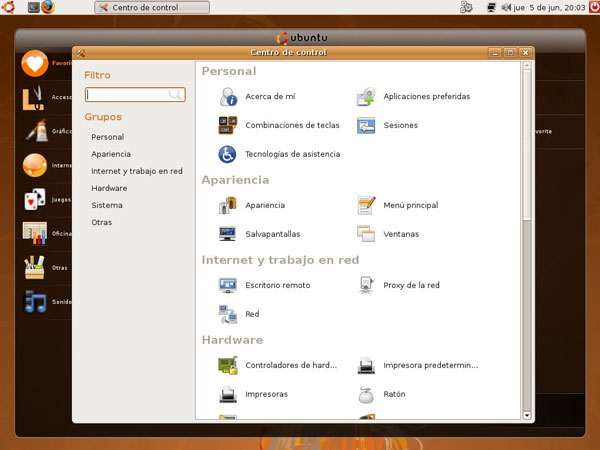Open the Ratón mouse icon
Viewport: 600px width, 450px height.
pyautogui.click(x=366, y=395)
